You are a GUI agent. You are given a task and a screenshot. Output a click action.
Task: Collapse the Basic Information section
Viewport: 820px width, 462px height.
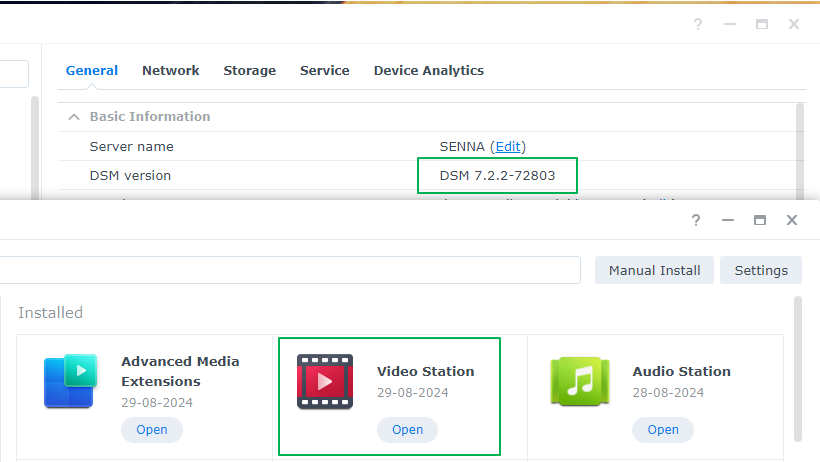pyautogui.click(x=74, y=117)
